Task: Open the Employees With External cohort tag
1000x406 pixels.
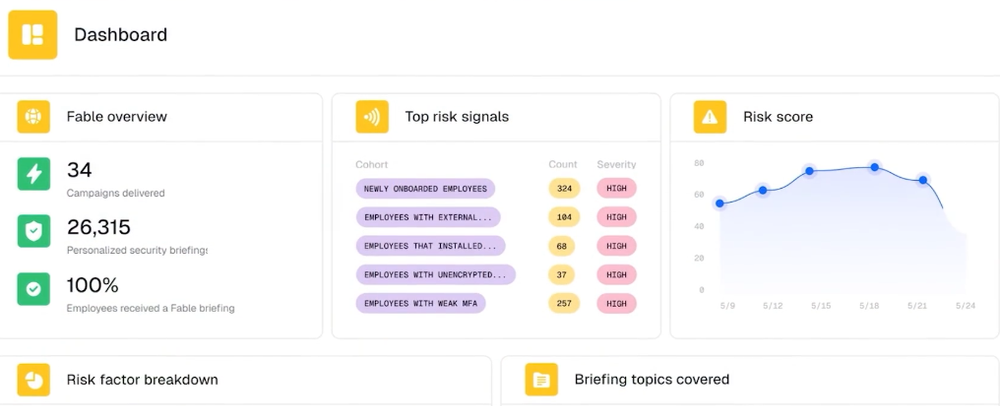Action: click(428, 217)
